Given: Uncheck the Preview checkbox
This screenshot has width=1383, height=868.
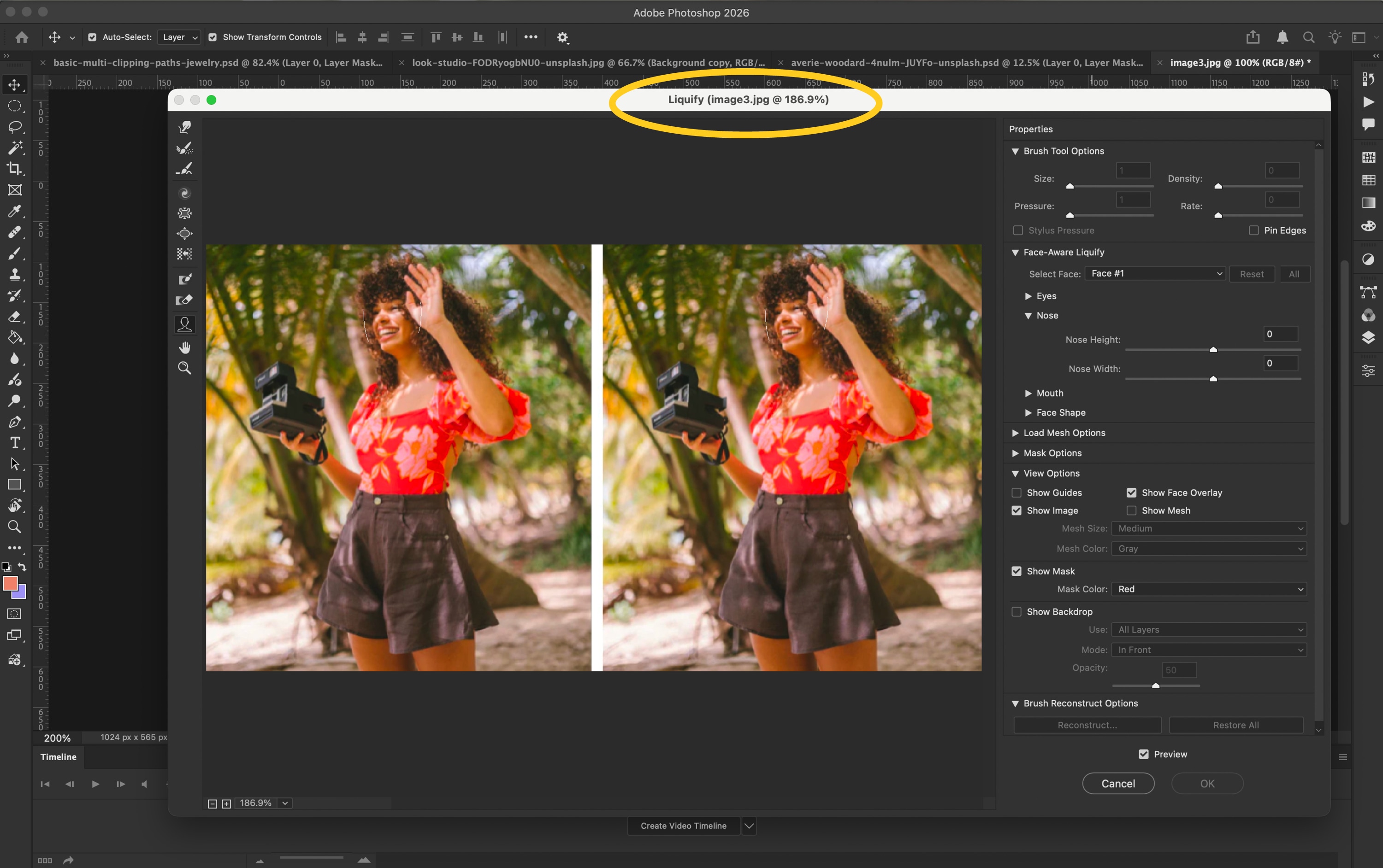Looking at the screenshot, I should pos(1143,754).
